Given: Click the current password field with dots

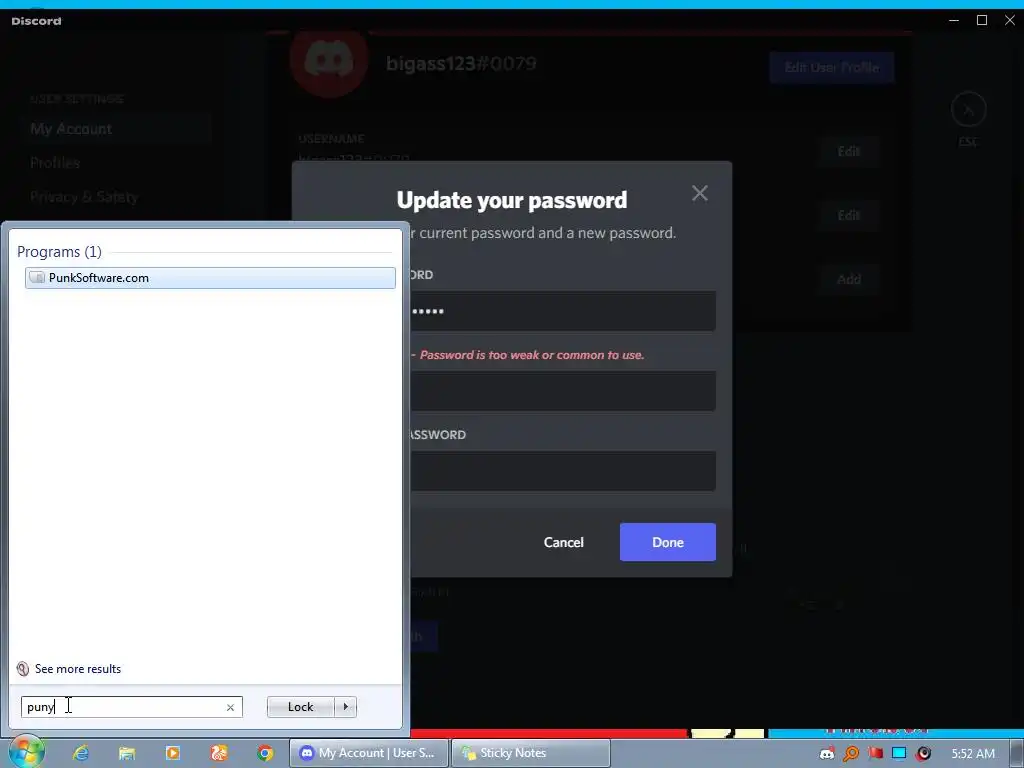Looking at the screenshot, I should [563, 311].
